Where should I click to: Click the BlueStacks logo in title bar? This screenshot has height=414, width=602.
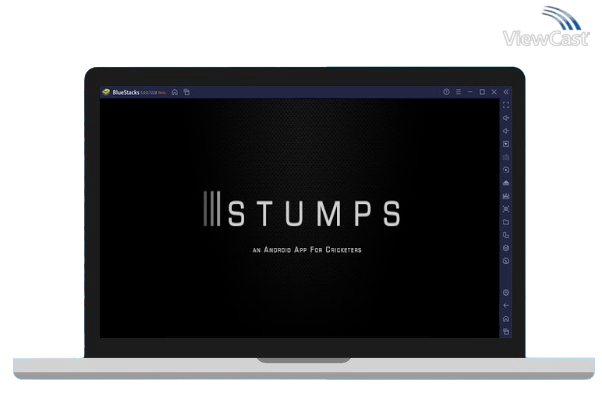tap(106, 92)
